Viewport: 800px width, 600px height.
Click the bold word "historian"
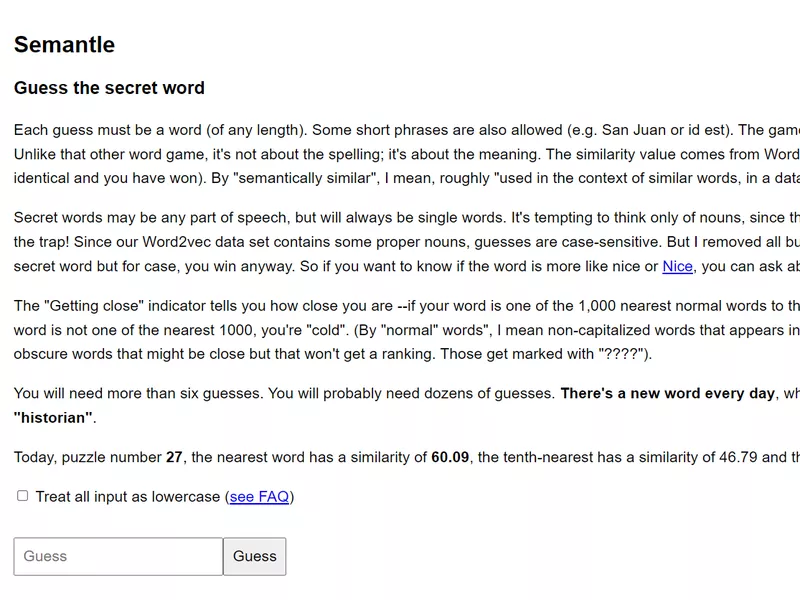pos(53,418)
